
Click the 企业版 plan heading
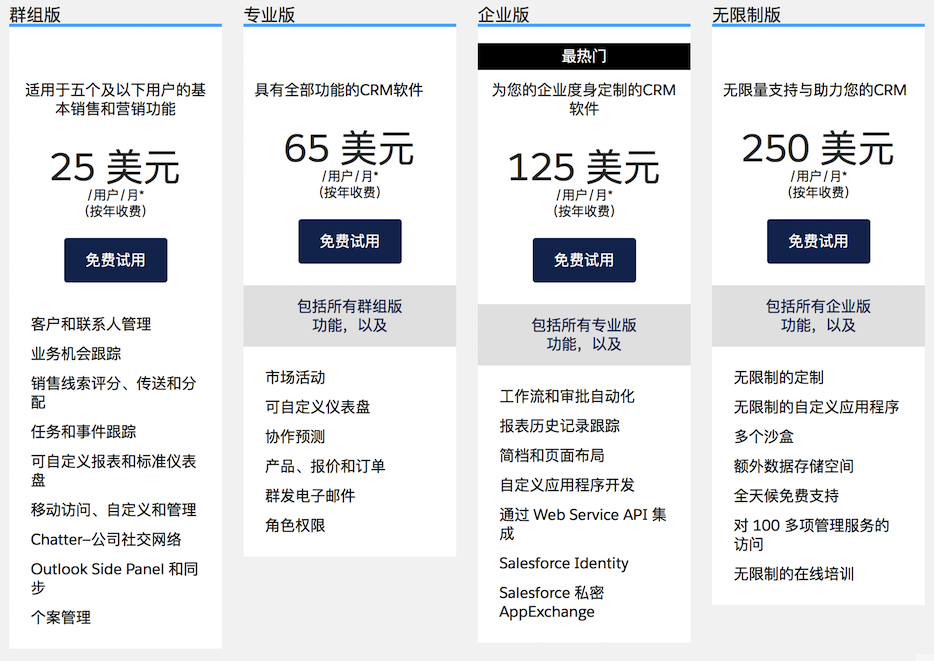click(504, 14)
